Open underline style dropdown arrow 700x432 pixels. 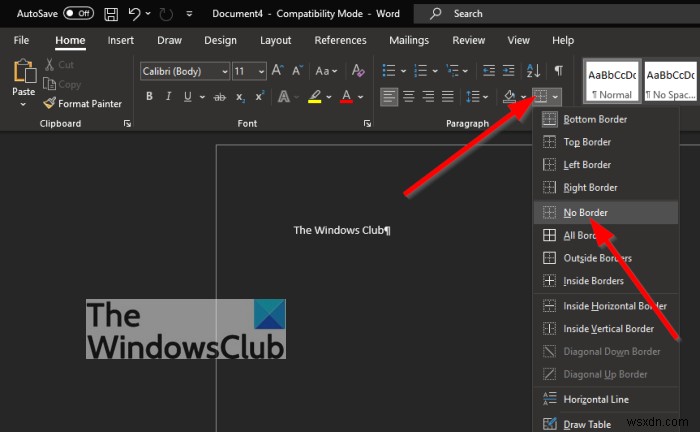tap(202, 97)
